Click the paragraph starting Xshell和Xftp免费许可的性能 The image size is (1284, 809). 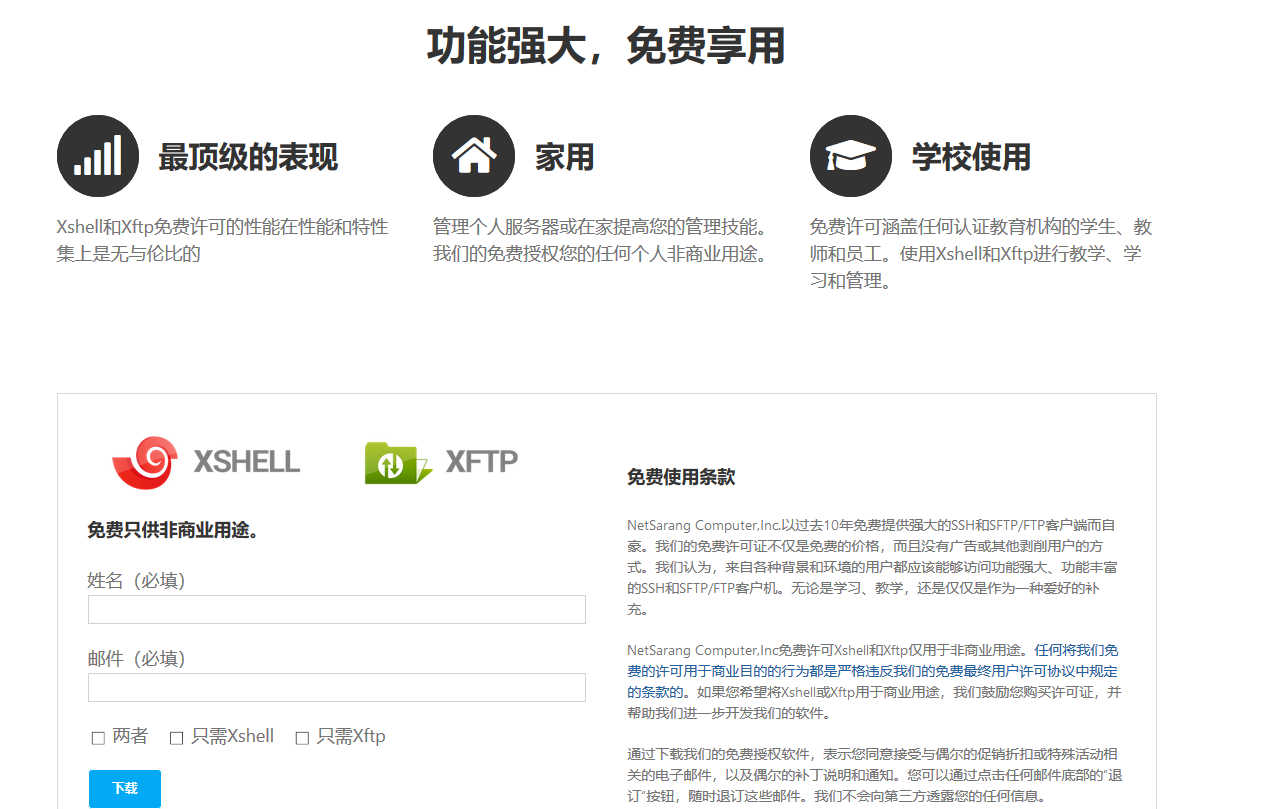(x=222, y=240)
